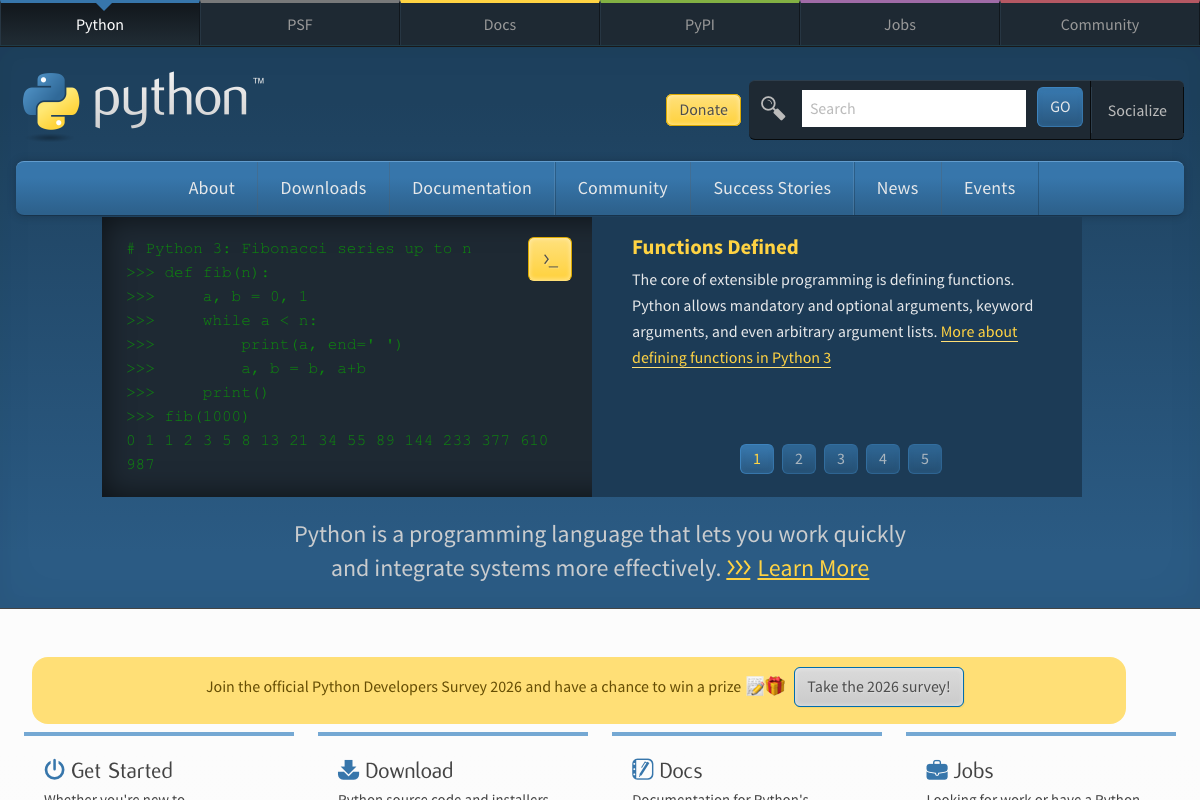Click the Jobs briefcase icon
1200x800 pixels.
click(x=936, y=770)
